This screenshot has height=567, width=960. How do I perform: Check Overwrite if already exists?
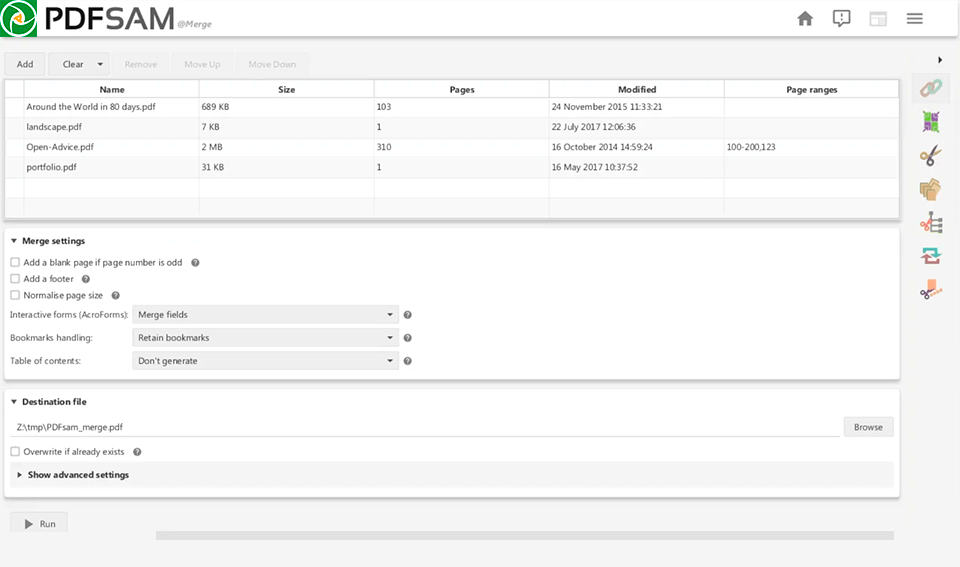[x=15, y=451]
